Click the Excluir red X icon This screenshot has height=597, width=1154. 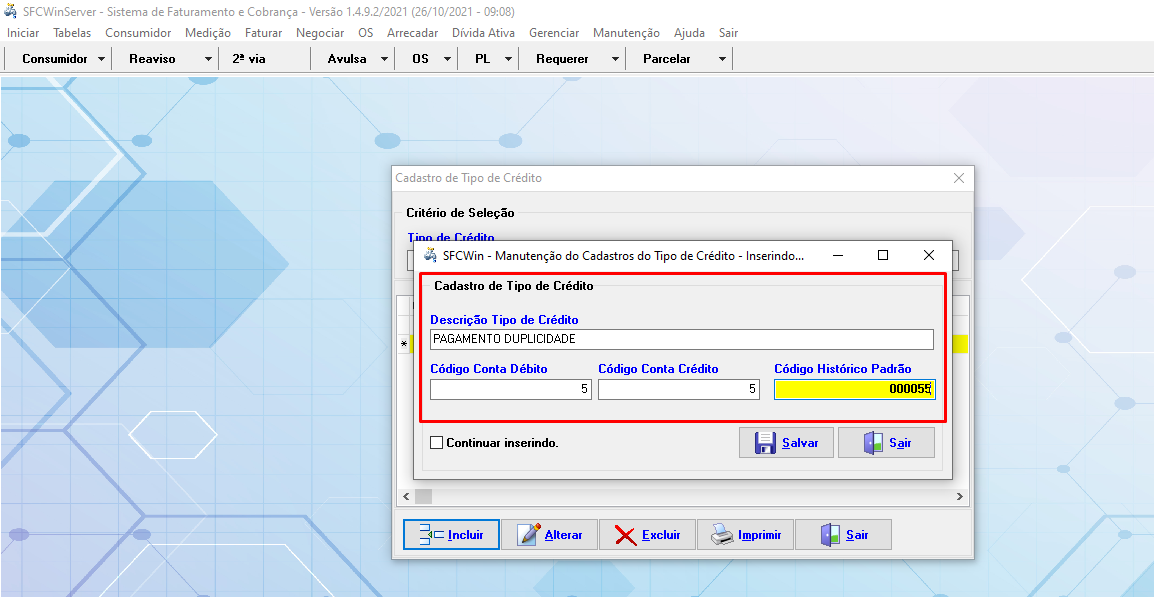tap(626, 535)
